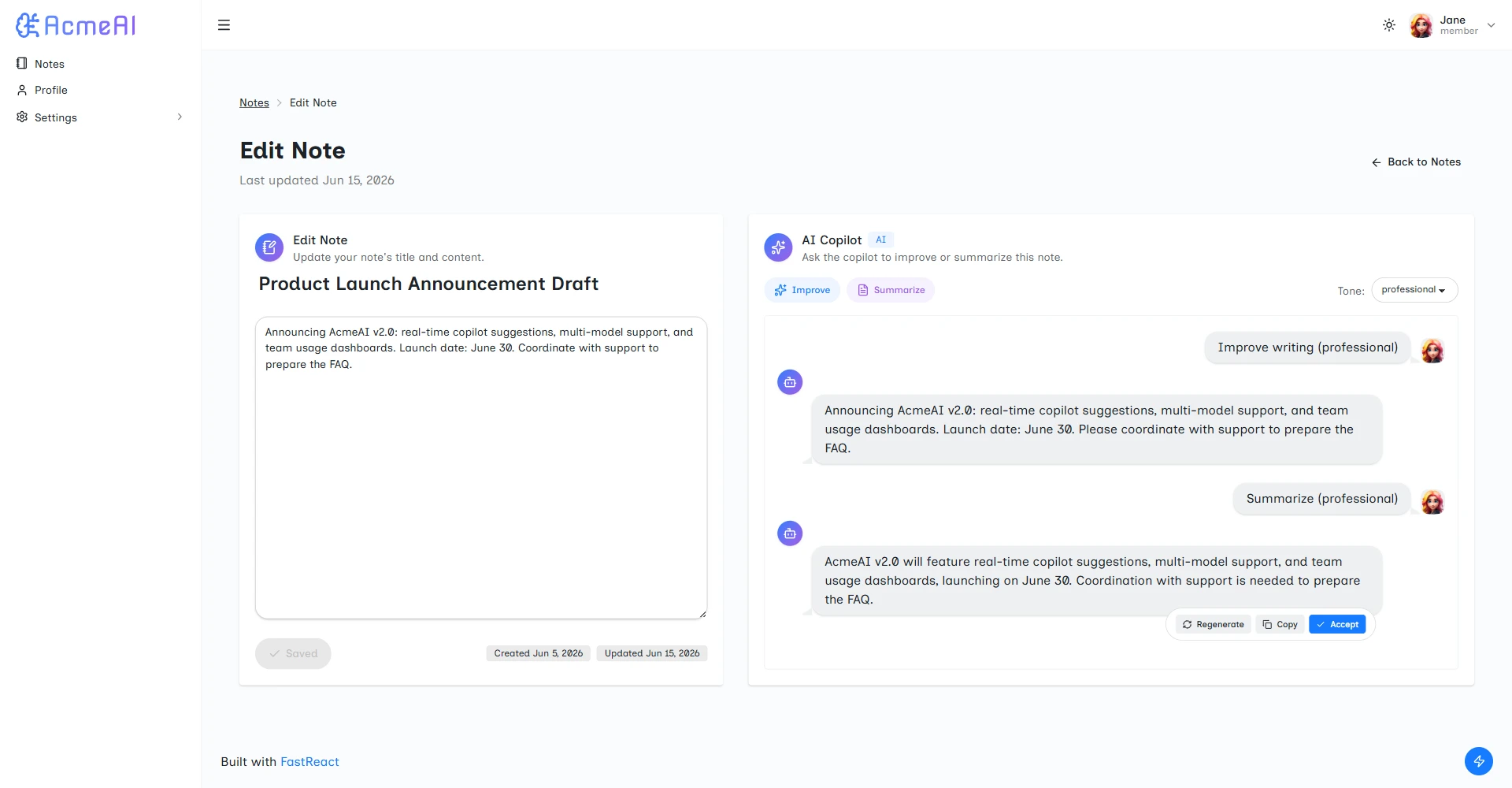
Task: Click the Last updated Jun 15, 2026 text
Action: (317, 180)
